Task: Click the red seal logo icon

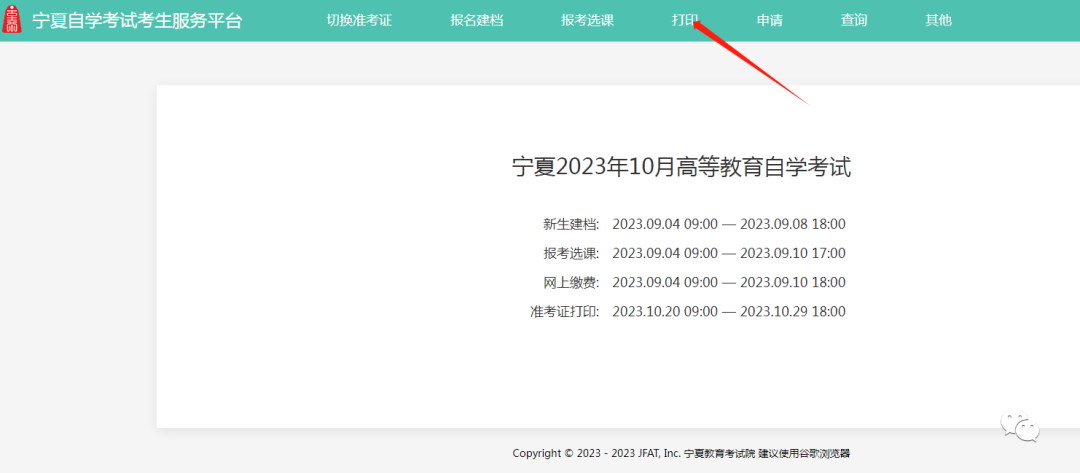Action: click(x=13, y=20)
